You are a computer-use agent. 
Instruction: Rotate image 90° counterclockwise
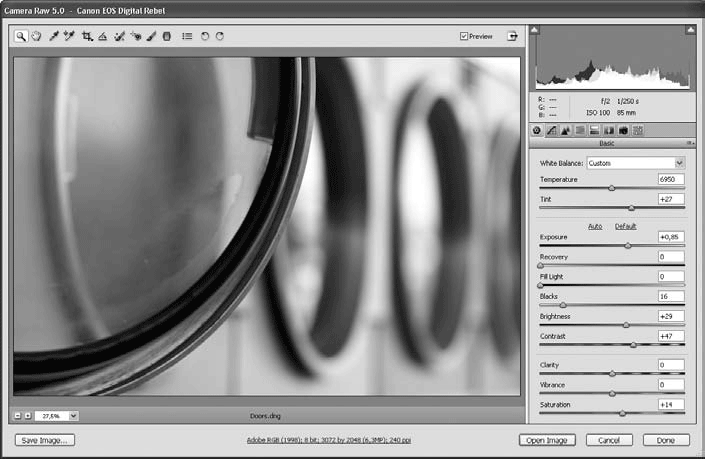[x=205, y=36]
